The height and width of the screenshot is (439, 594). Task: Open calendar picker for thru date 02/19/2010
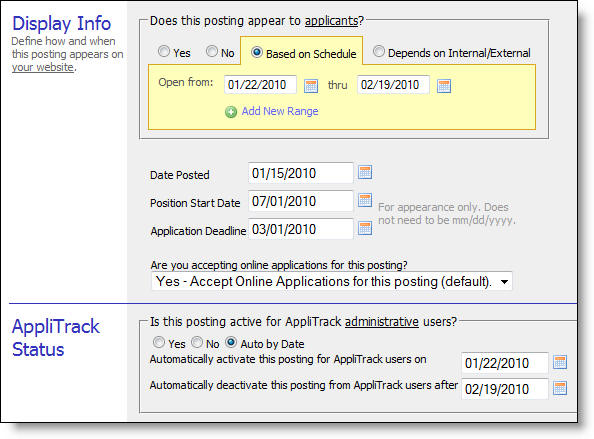(x=444, y=86)
